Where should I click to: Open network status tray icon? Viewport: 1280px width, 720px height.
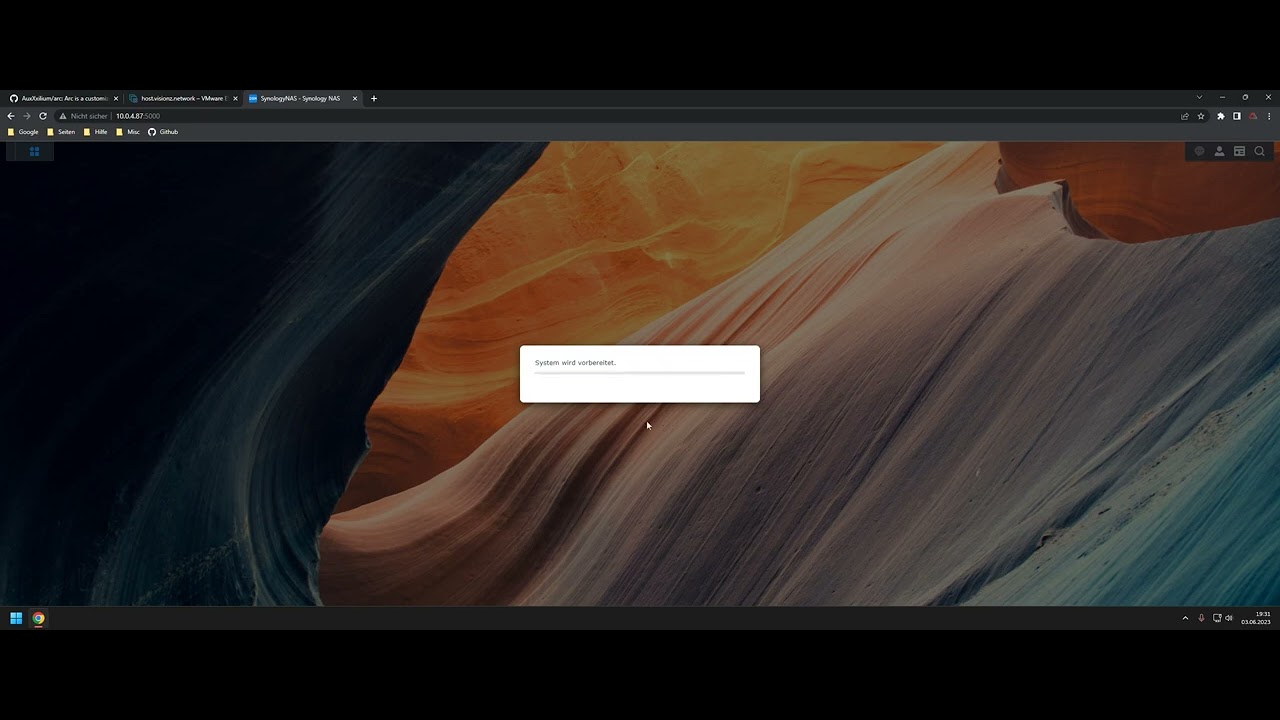pos(1217,618)
